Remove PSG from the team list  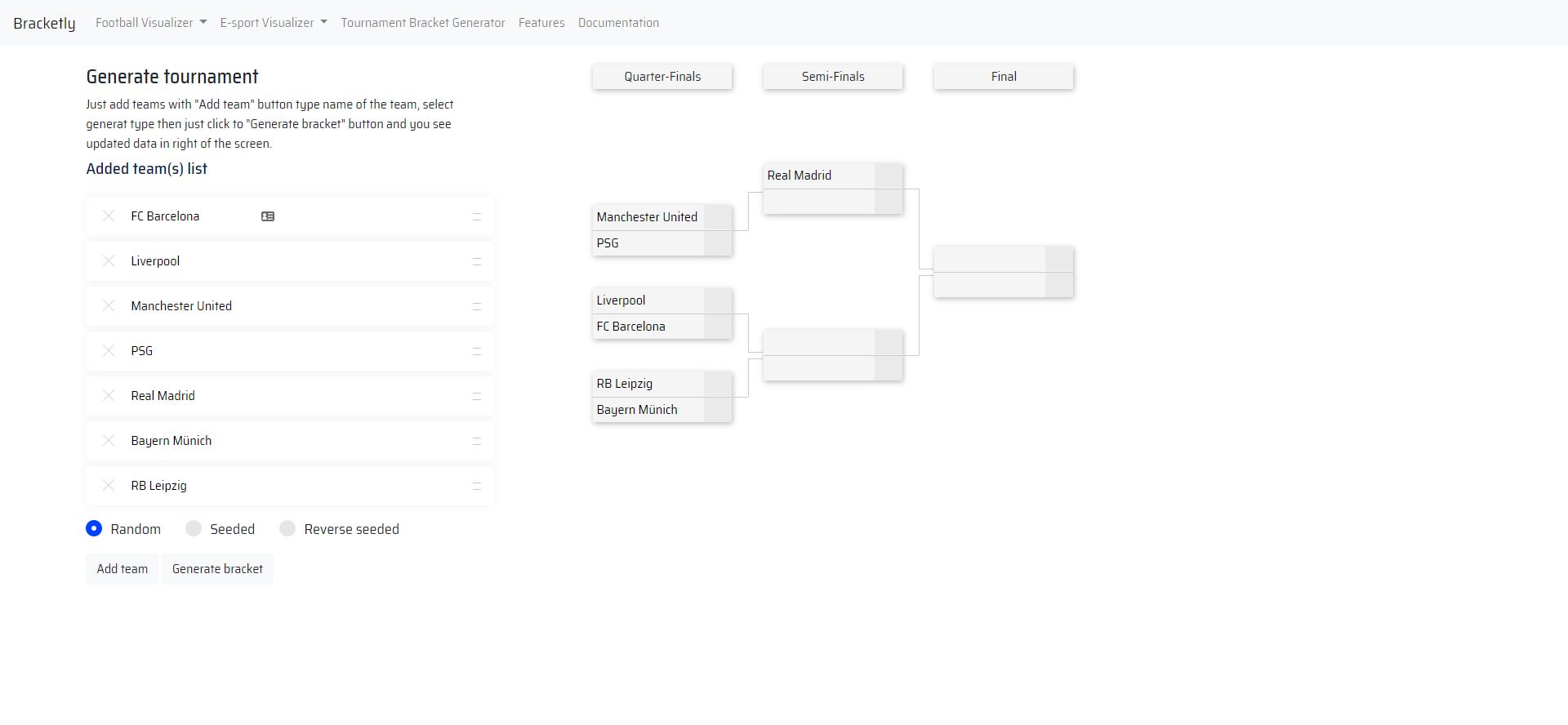tap(109, 351)
